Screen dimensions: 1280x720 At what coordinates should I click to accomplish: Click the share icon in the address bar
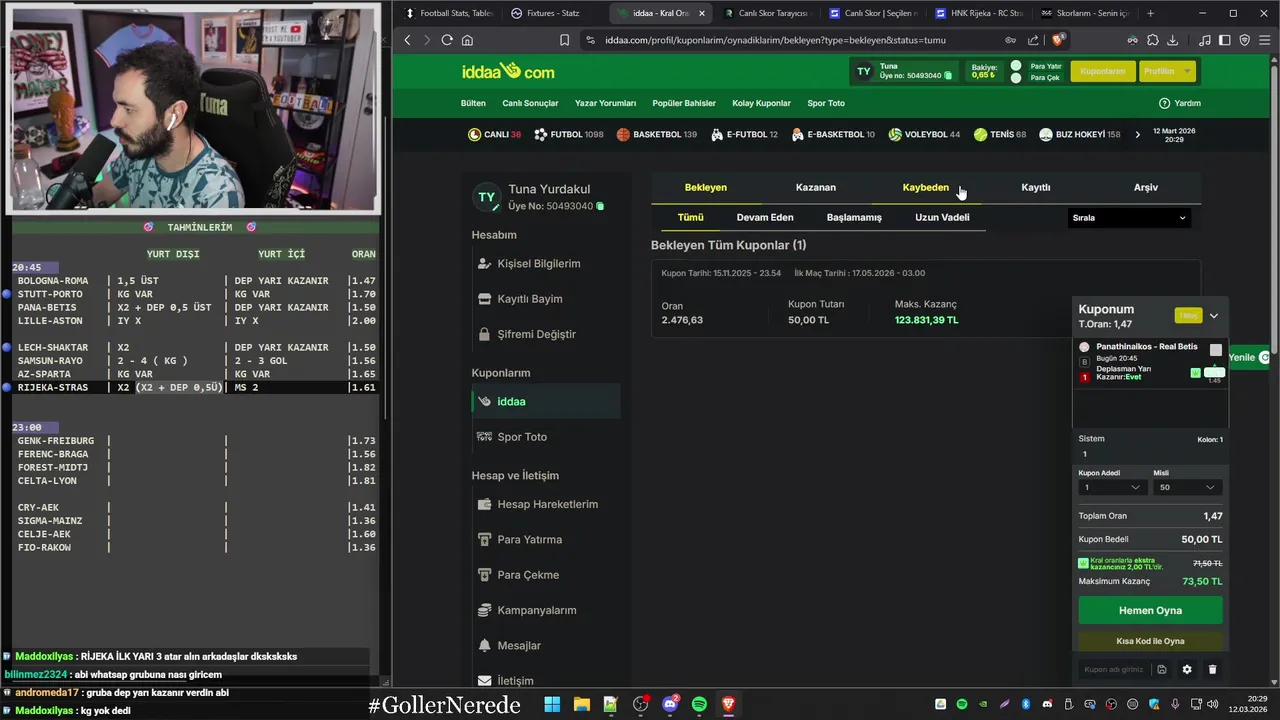(x=1033, y=40)
